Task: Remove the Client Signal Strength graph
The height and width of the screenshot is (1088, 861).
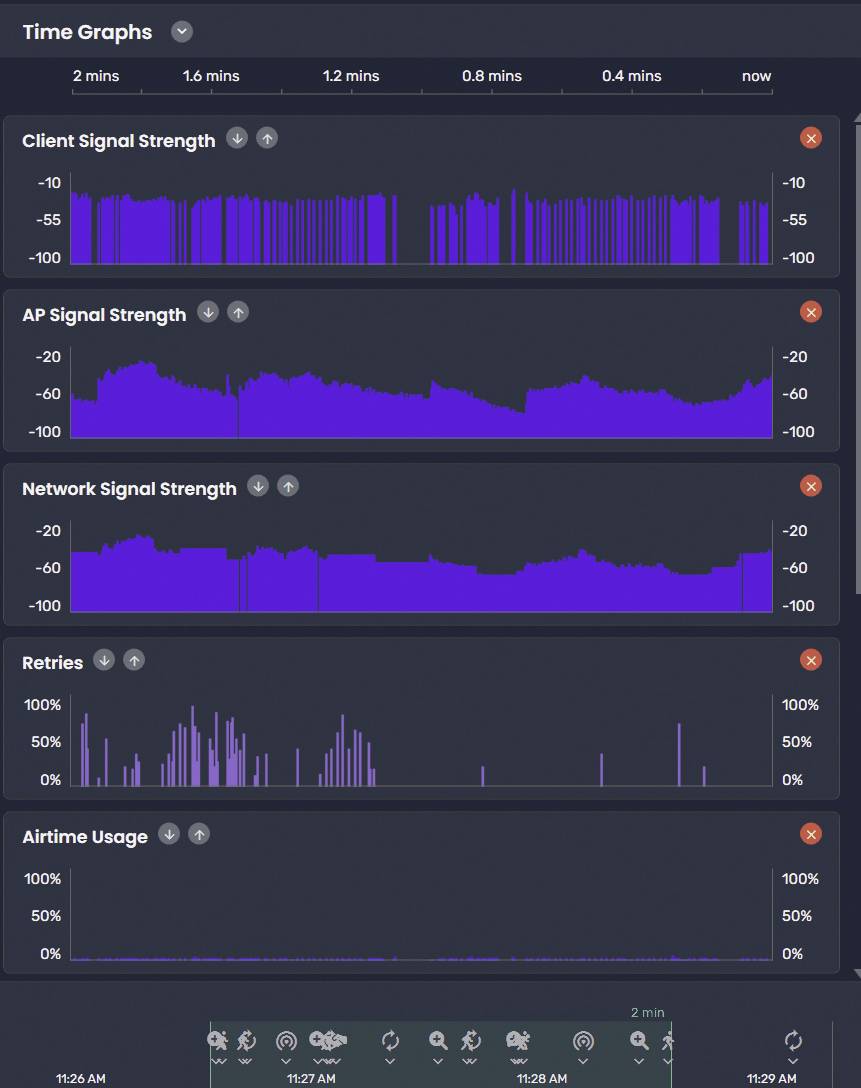Action: click(810, 138)
